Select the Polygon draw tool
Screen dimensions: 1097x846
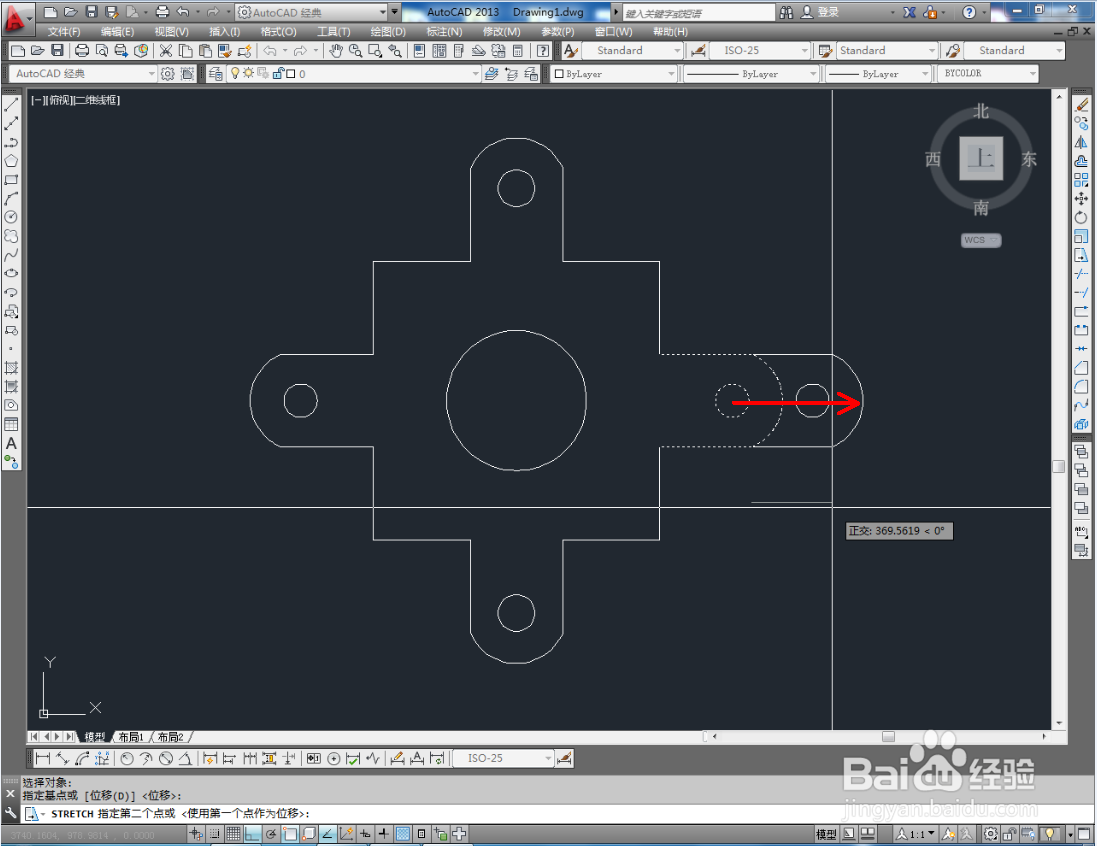coord(11,161)
